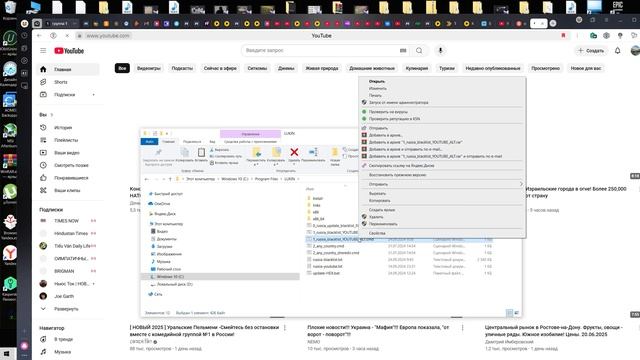Select OneDrive in Explorer navigation pane
Image resolution: width=640 pixels, height=360 pixels.
click(162, 204)
